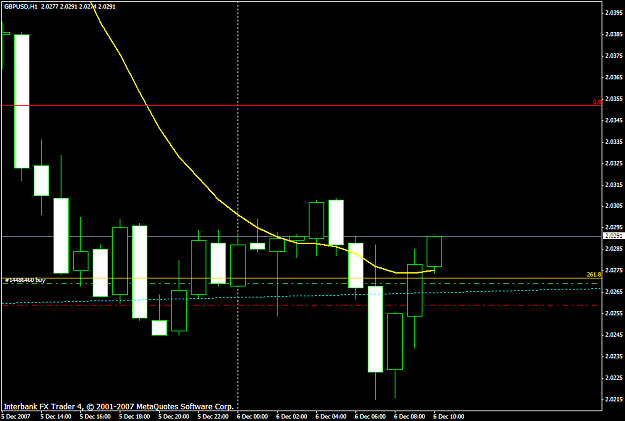Click the 6 Dec 00:00 time label
Image resolution: width=625 pixels, height=421 pixels.
252,417
